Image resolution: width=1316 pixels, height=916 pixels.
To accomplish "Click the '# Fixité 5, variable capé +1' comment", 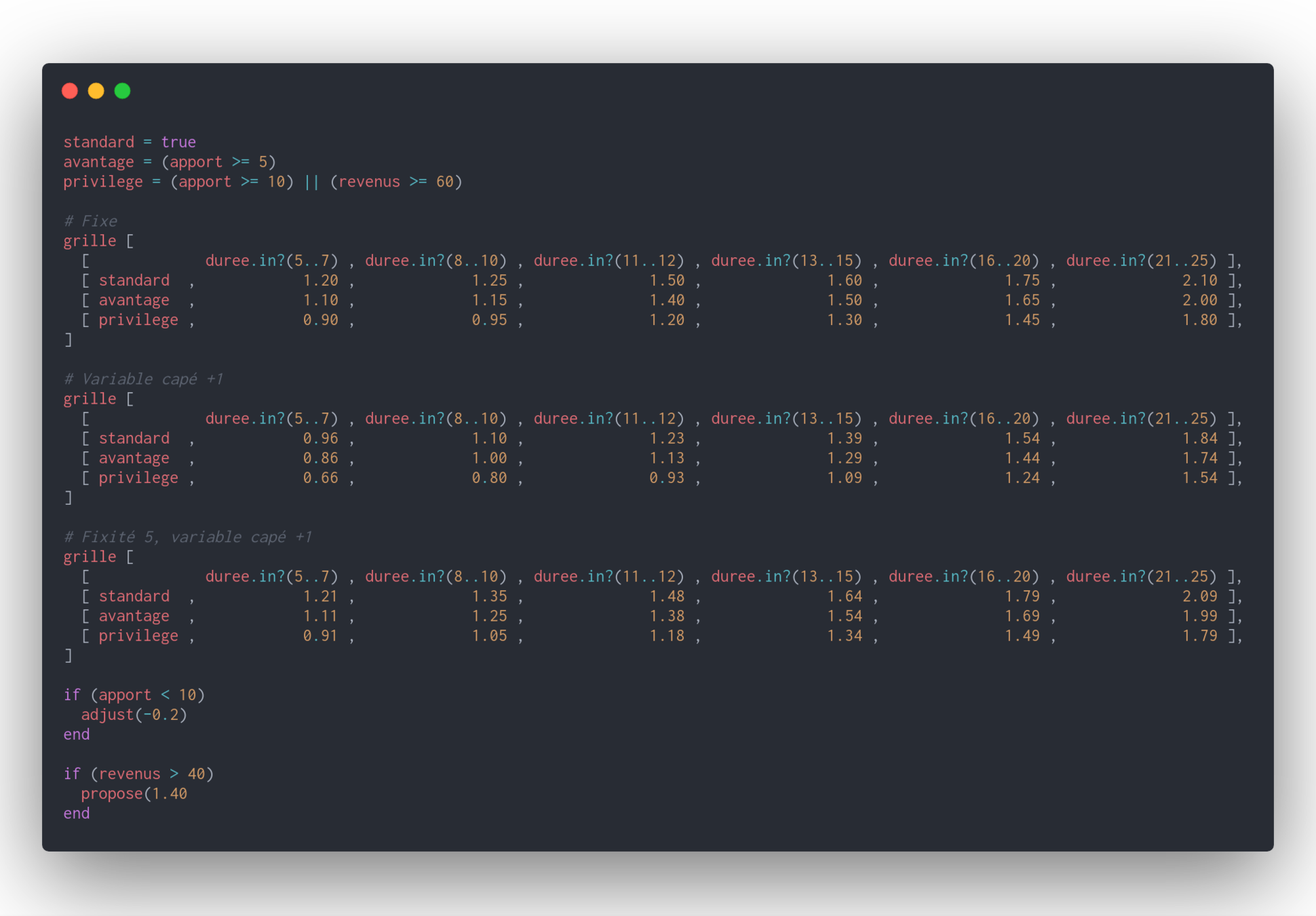I will [187, 537].
